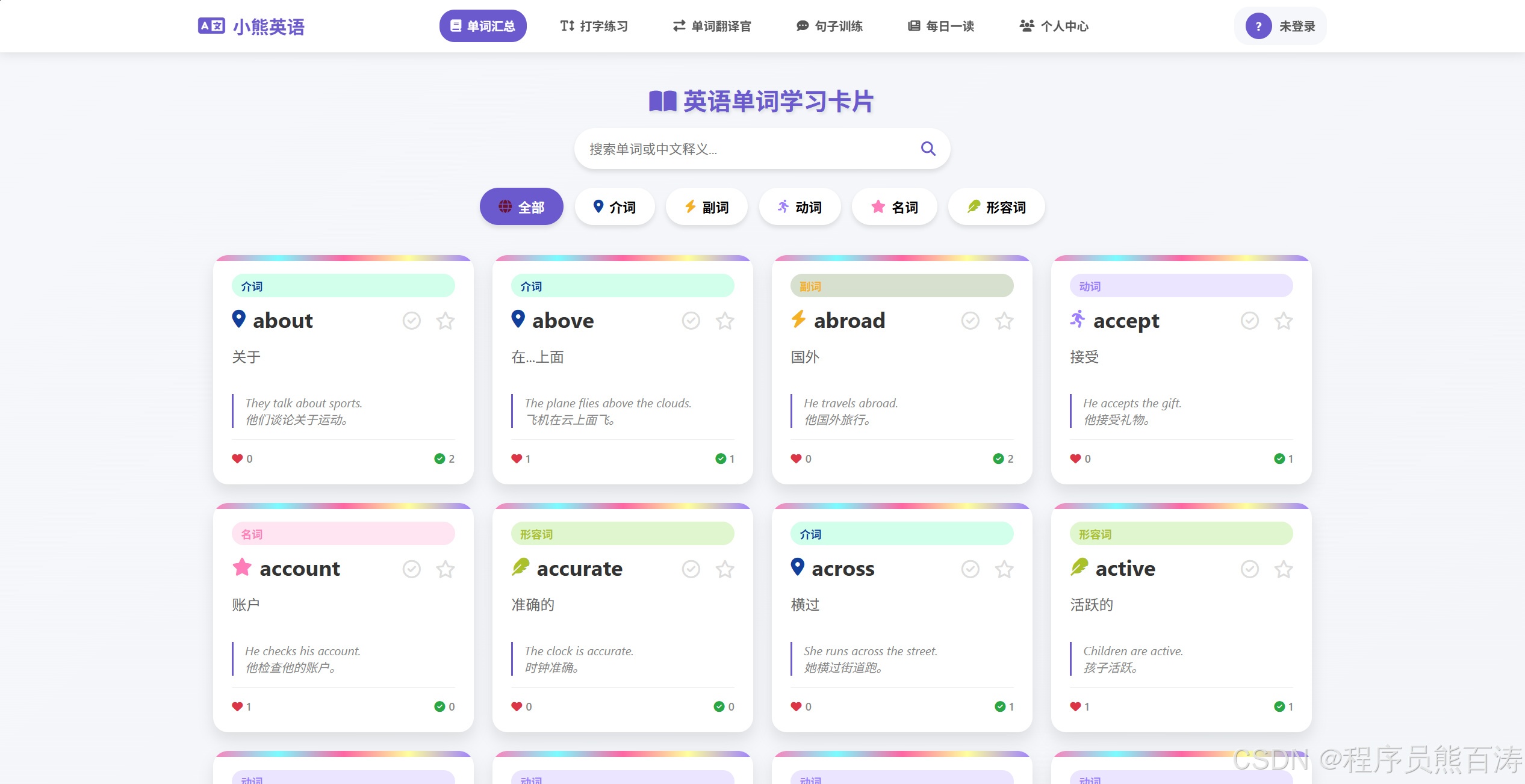Screen dimensions: 1525x784
Task: Click green check count on 'about' card
Action: click(444, 458)
